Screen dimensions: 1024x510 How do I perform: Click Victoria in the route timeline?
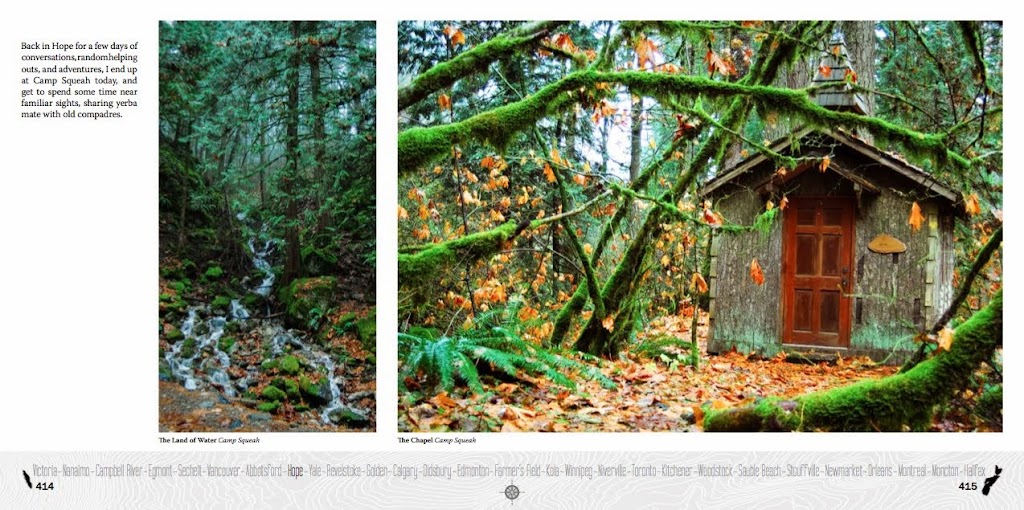pyautogui.click(x=45, y=471)
